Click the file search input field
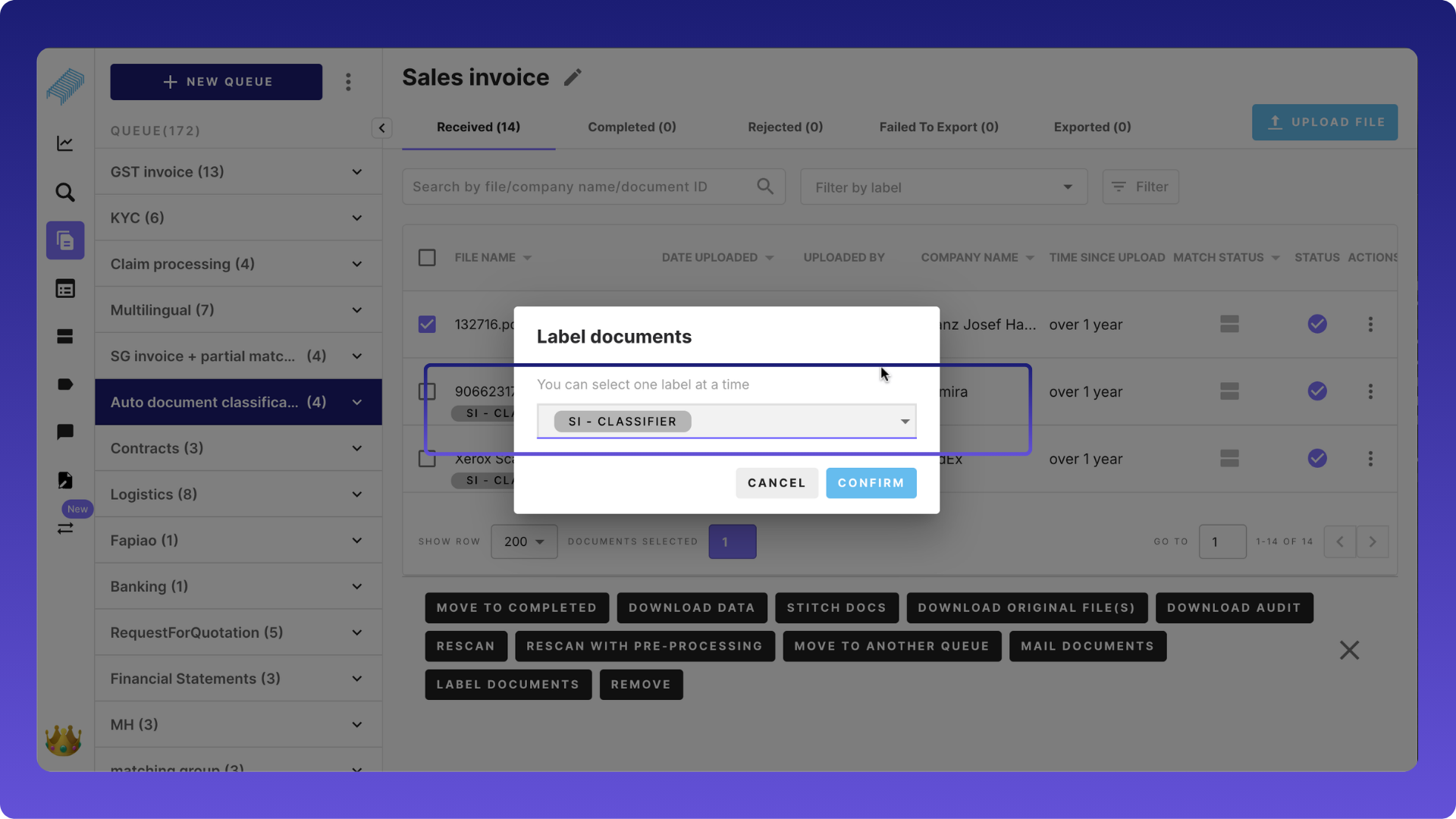This screenshot has height=819, width=1456. pos(580,187)
